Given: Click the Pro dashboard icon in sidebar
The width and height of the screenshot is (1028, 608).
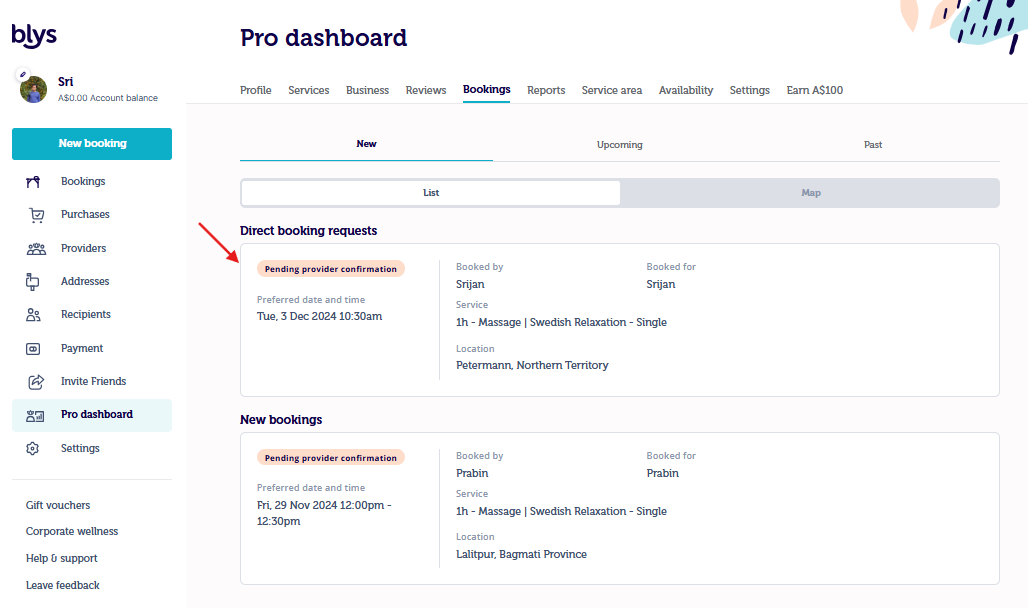Looking at the screenshot, I should (35, 415).
